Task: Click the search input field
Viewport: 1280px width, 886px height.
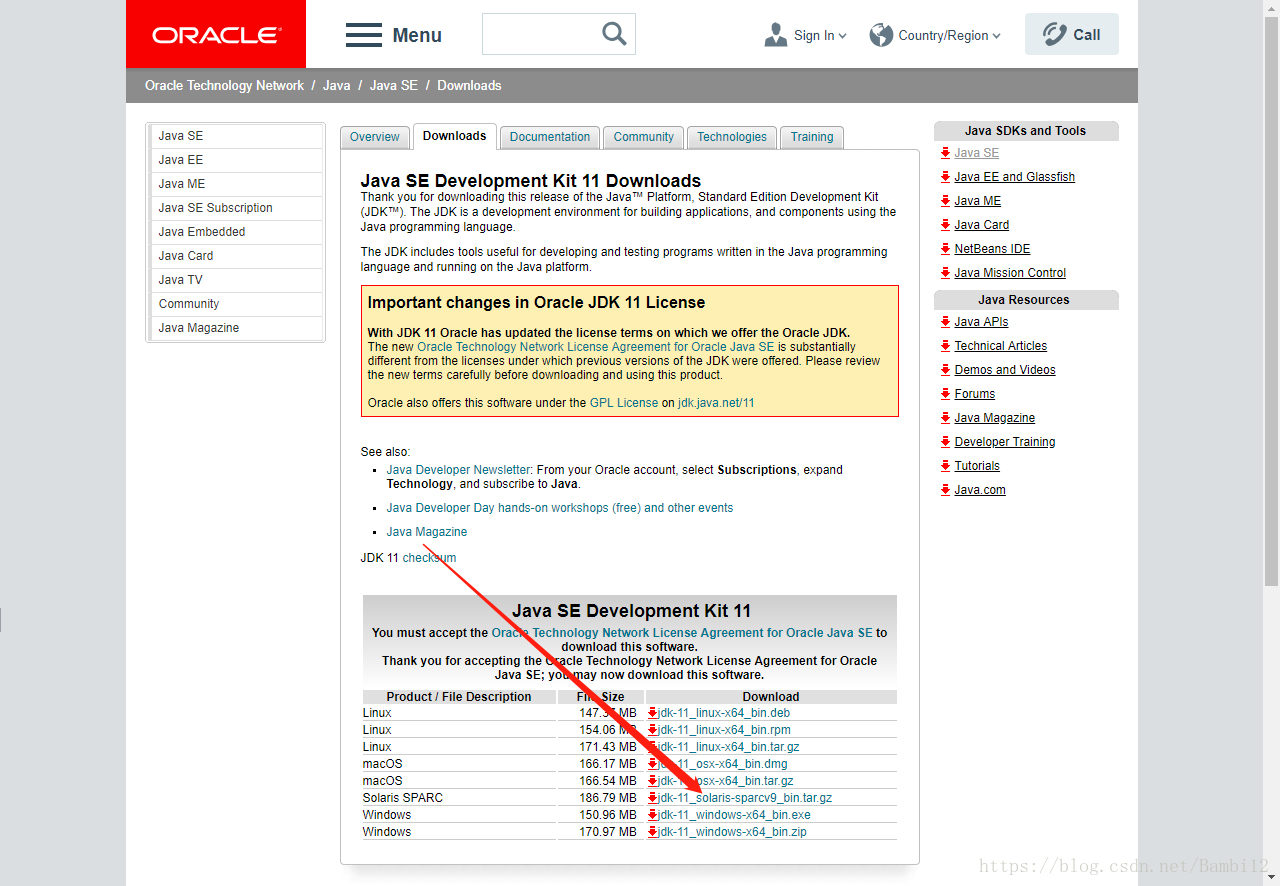Action: tap(543, 34)
